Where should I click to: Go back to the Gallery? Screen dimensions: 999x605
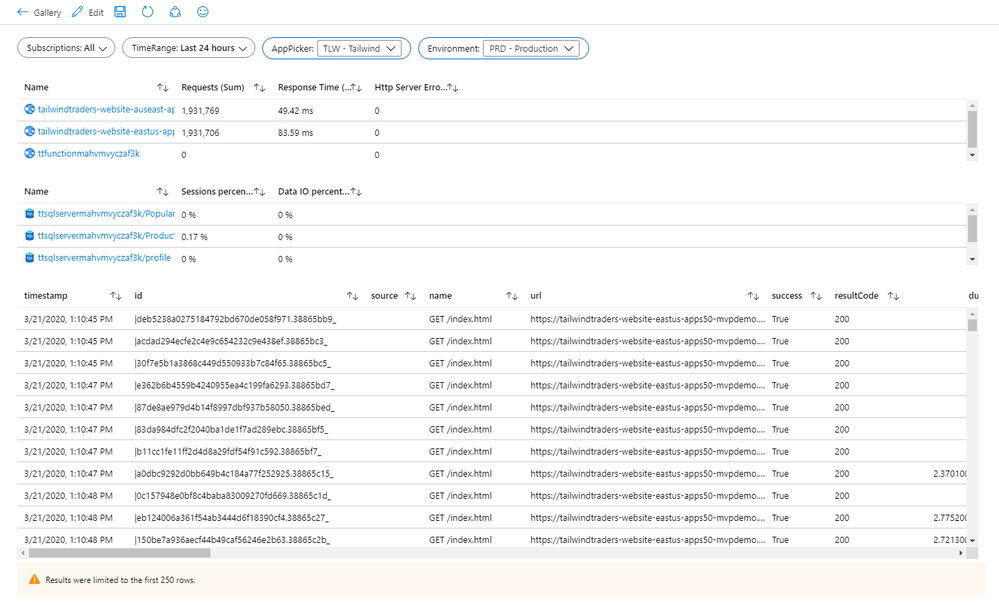coord(39,12)
